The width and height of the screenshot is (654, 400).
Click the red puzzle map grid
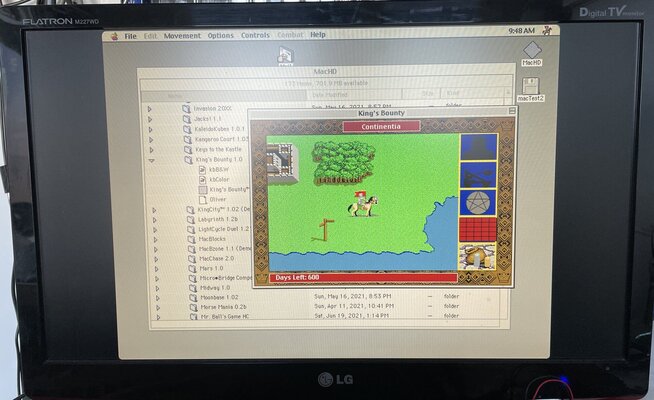(x=478, y=229)
